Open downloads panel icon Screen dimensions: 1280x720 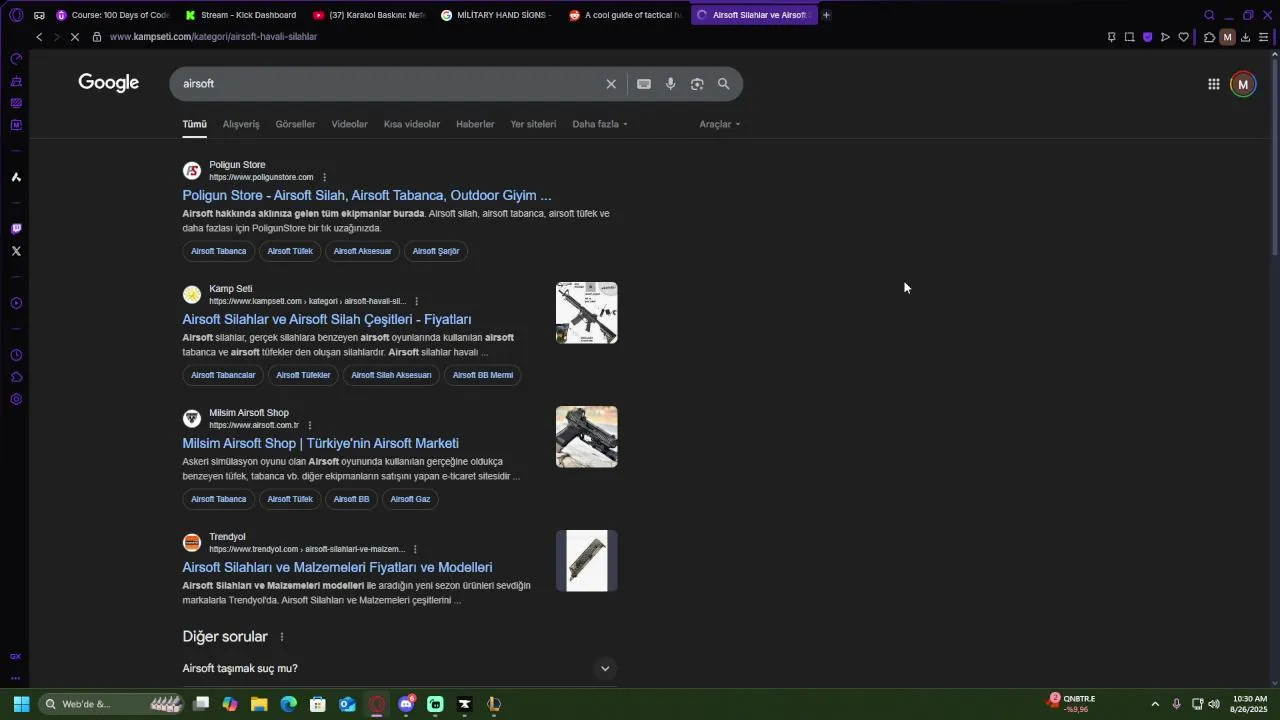click(x=1245, y=37)
